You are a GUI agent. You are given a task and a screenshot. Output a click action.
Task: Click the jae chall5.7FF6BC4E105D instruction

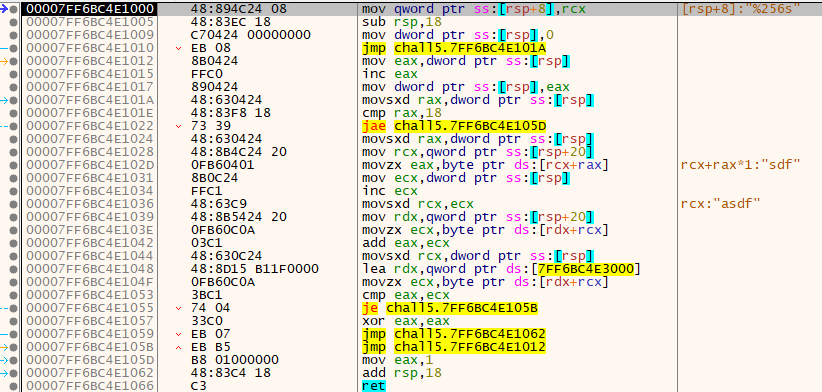tap(453, 126)
